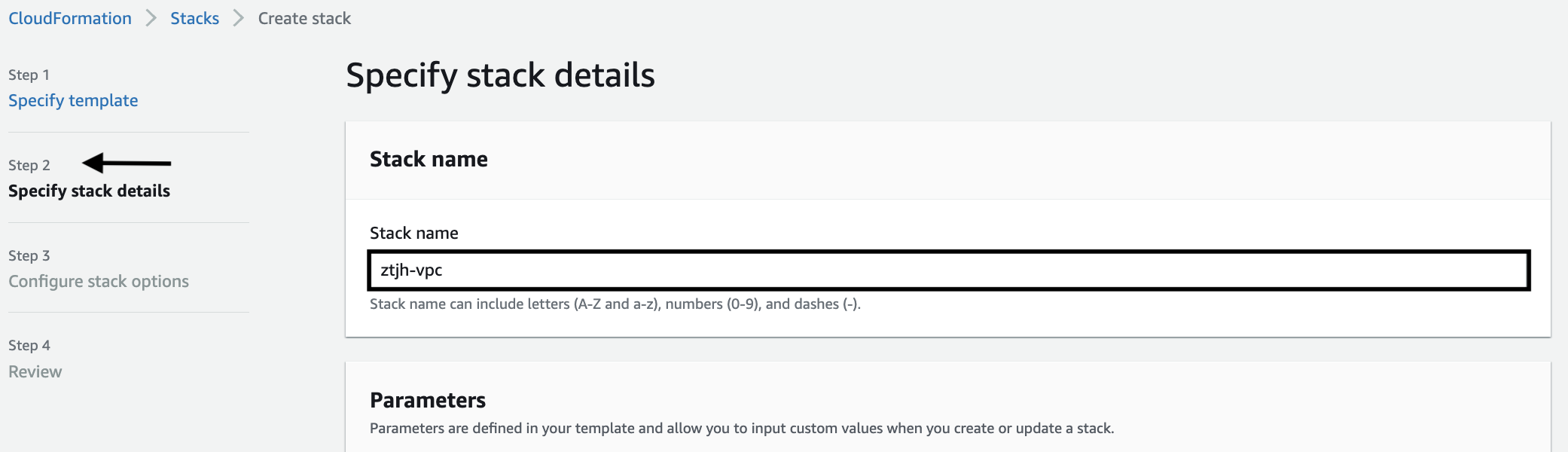
Task: Click the bold Stack name section header
Action: pyautogui.click(x=429, y=159)
